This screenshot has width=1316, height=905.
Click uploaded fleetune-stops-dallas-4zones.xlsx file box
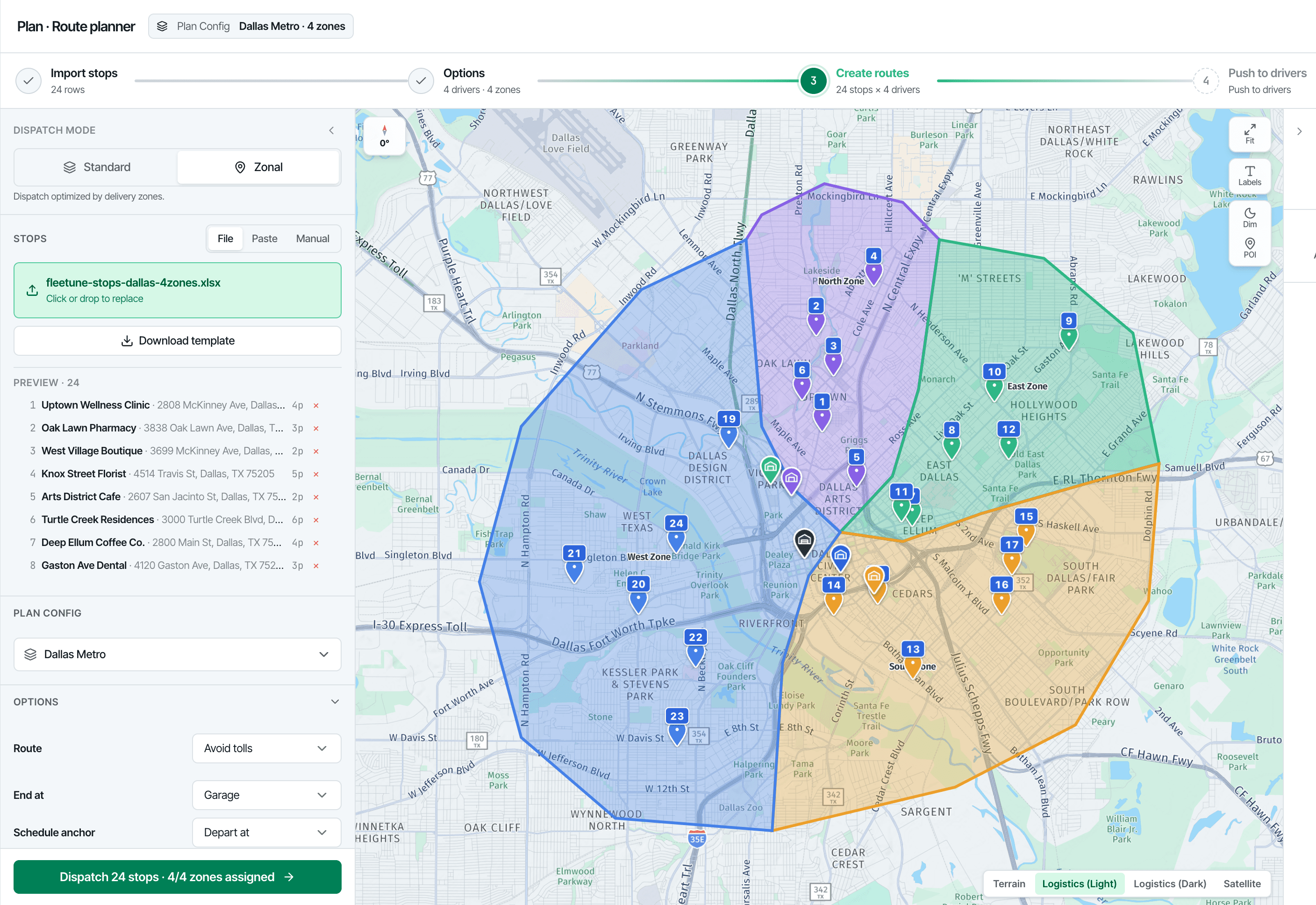(178, 290)
